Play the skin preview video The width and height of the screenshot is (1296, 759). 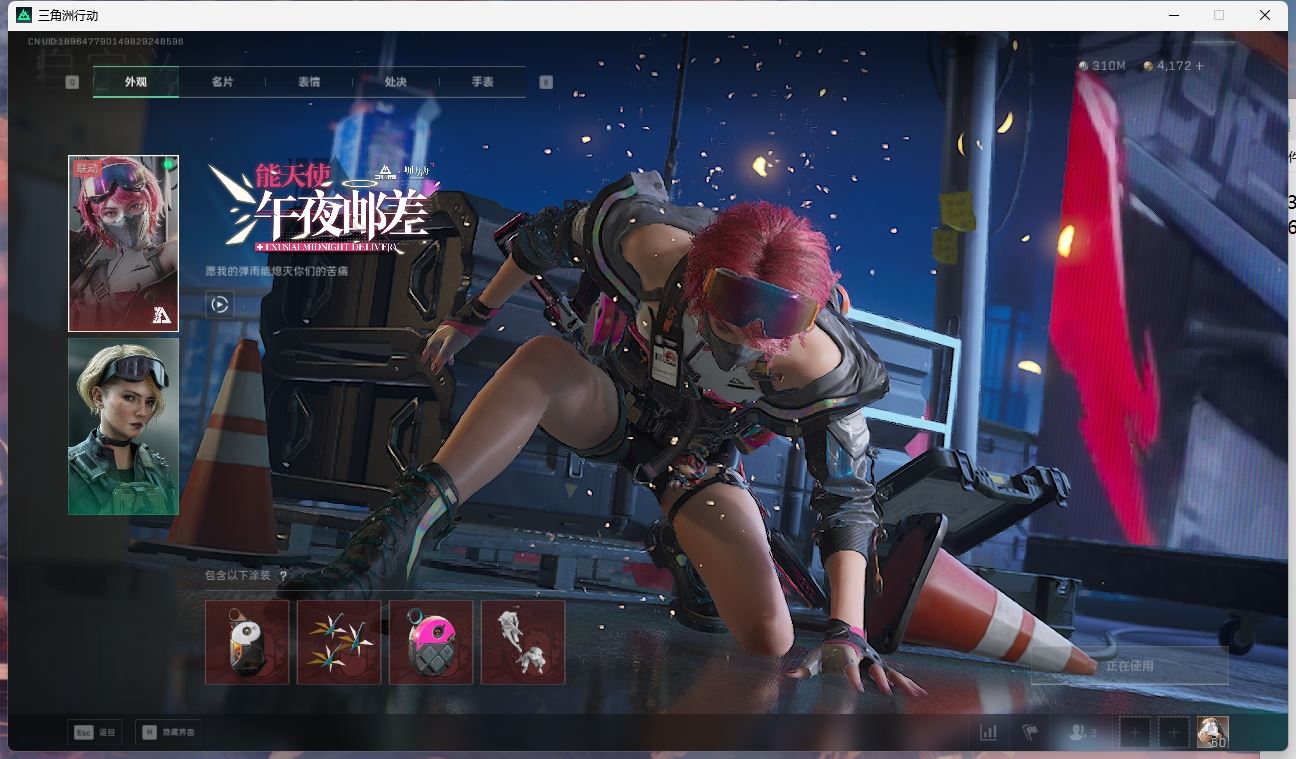220,305
